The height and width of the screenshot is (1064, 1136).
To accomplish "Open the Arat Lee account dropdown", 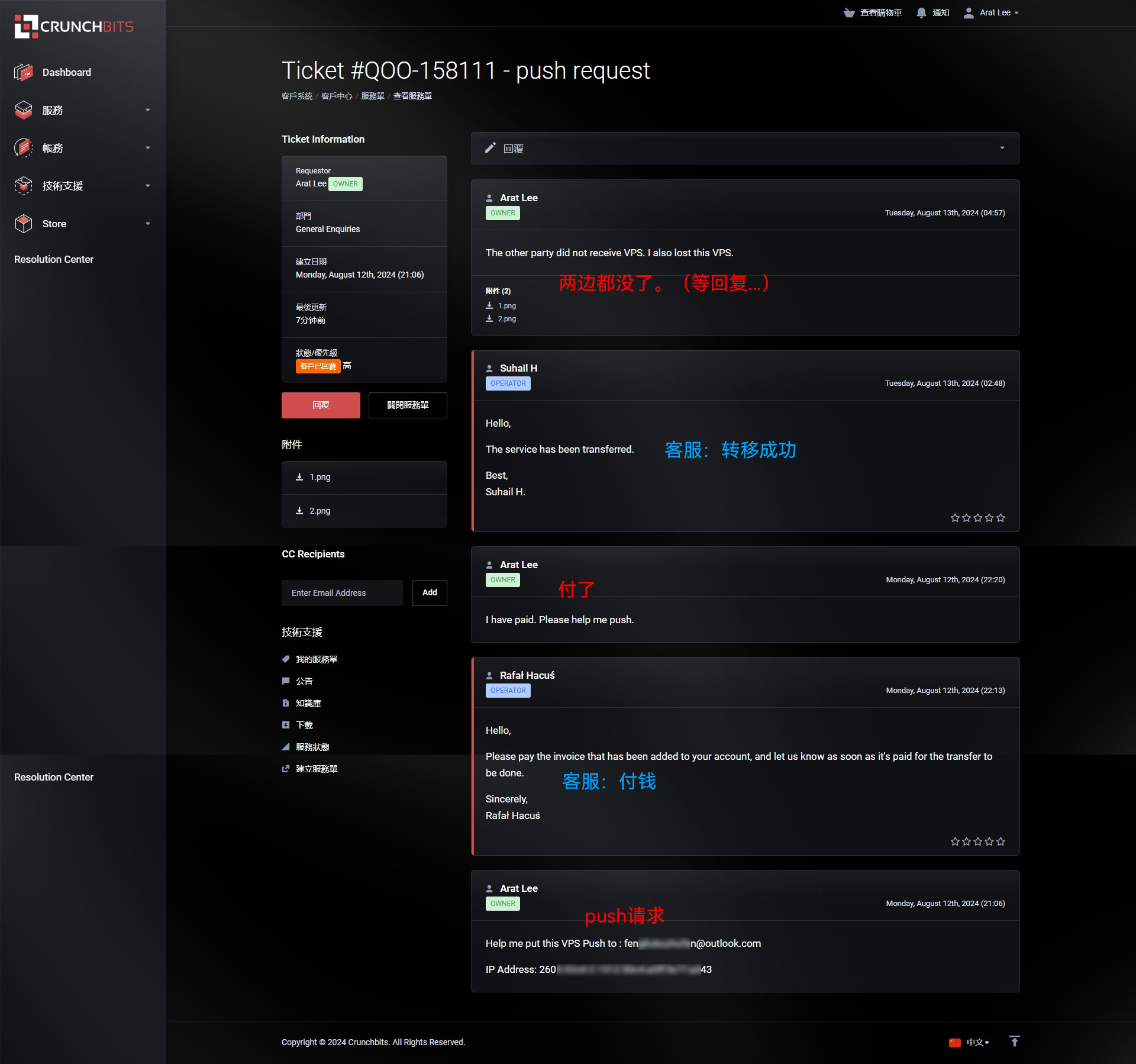I will pos(992,12).
